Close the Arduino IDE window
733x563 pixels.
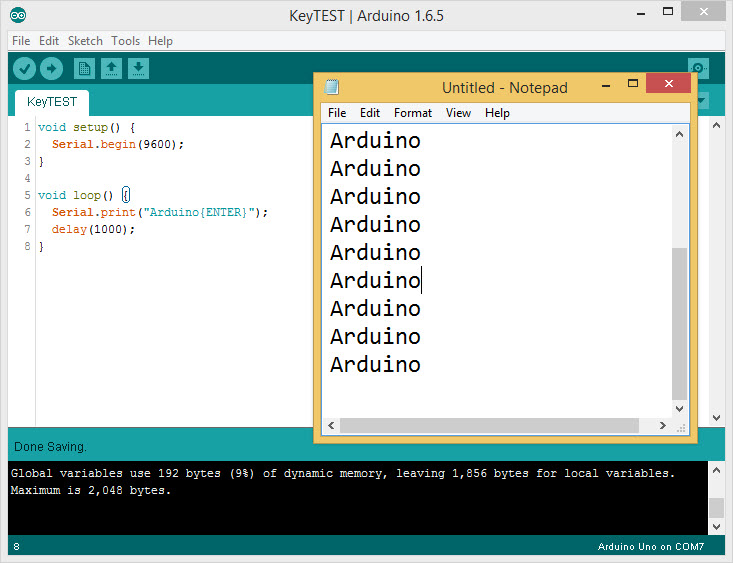pos(703,12)
